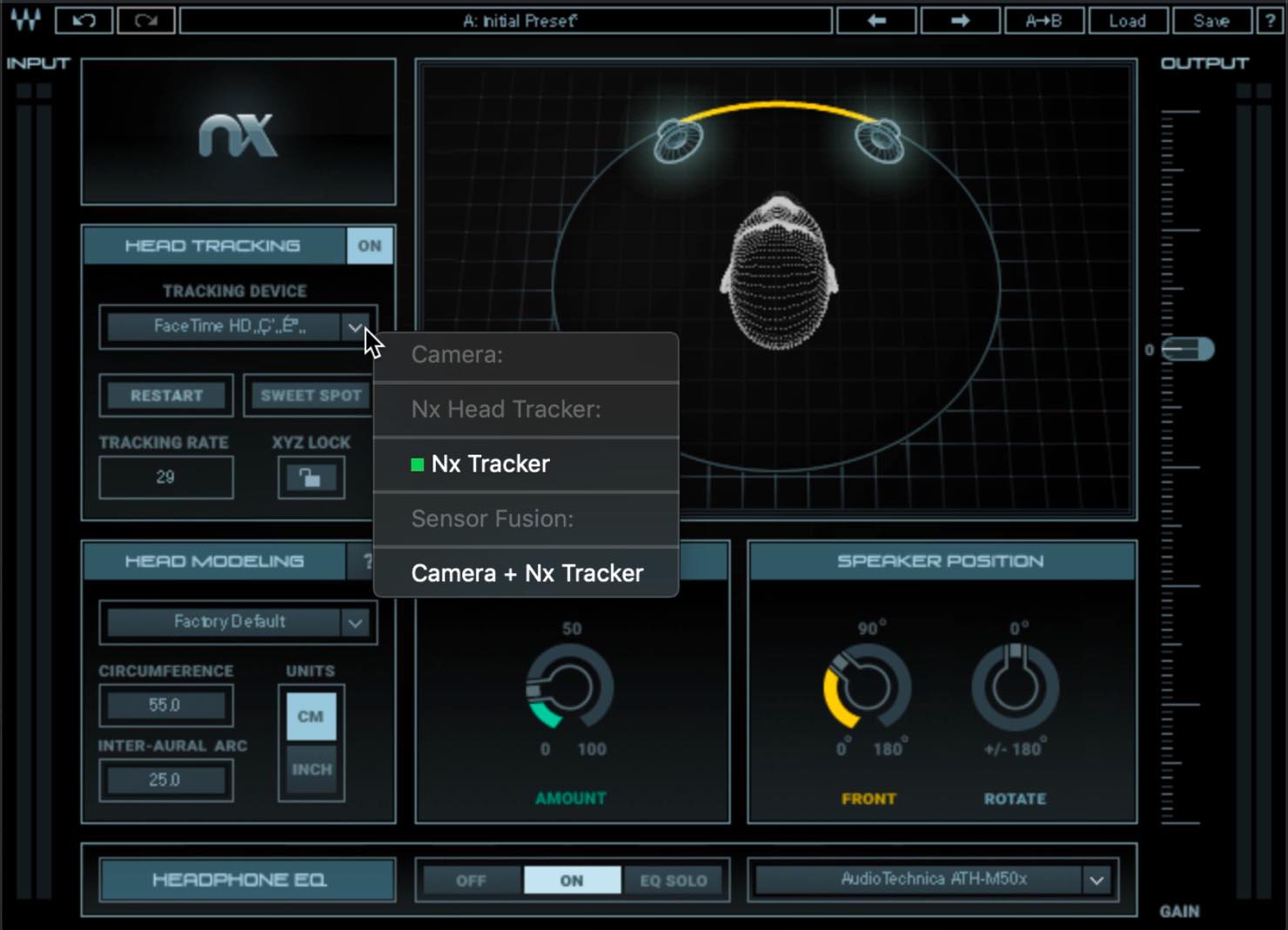Open the Factory Default dropdown arrow

[x=355, y=622]
